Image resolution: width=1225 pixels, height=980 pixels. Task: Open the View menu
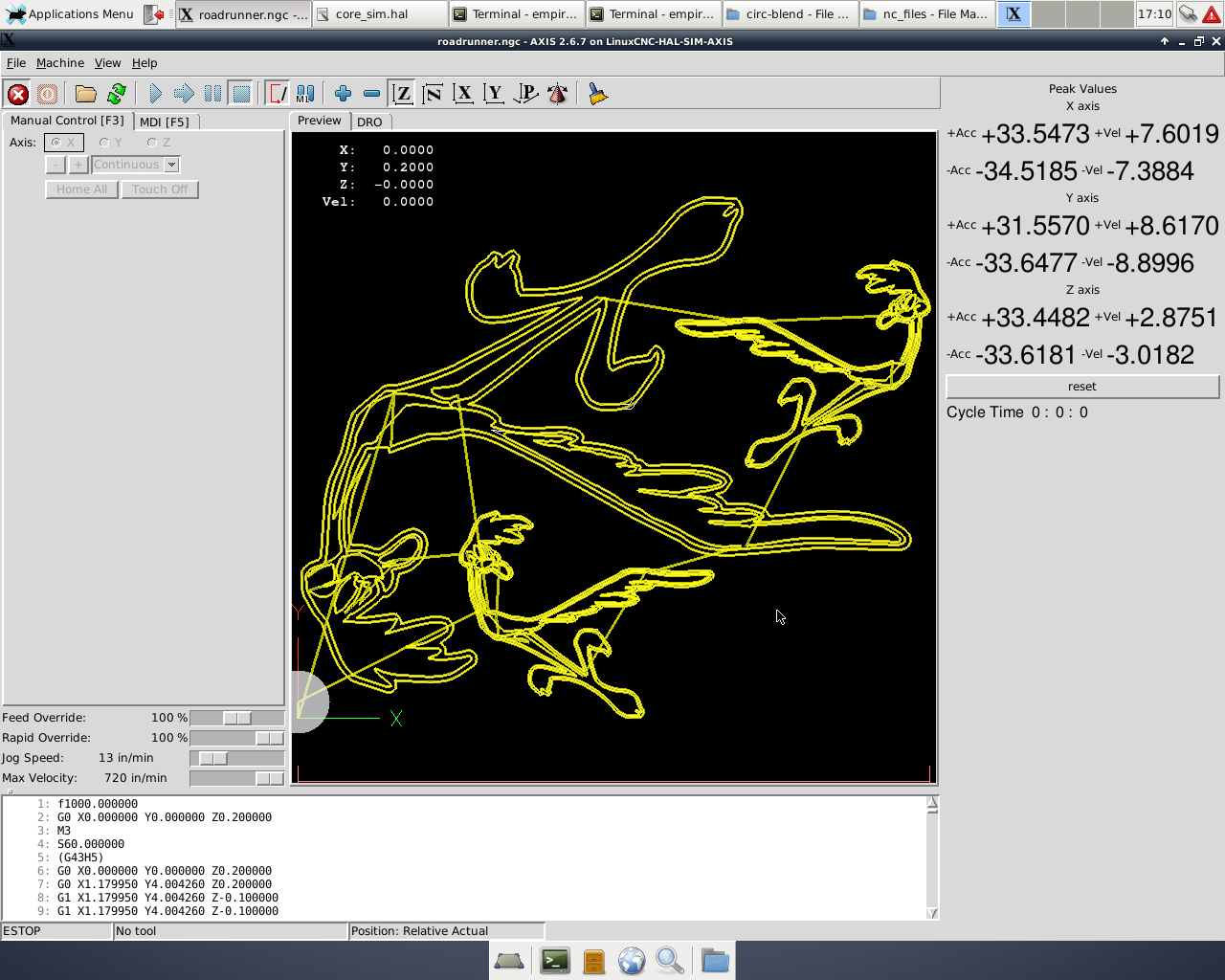(x=107, y=63)
